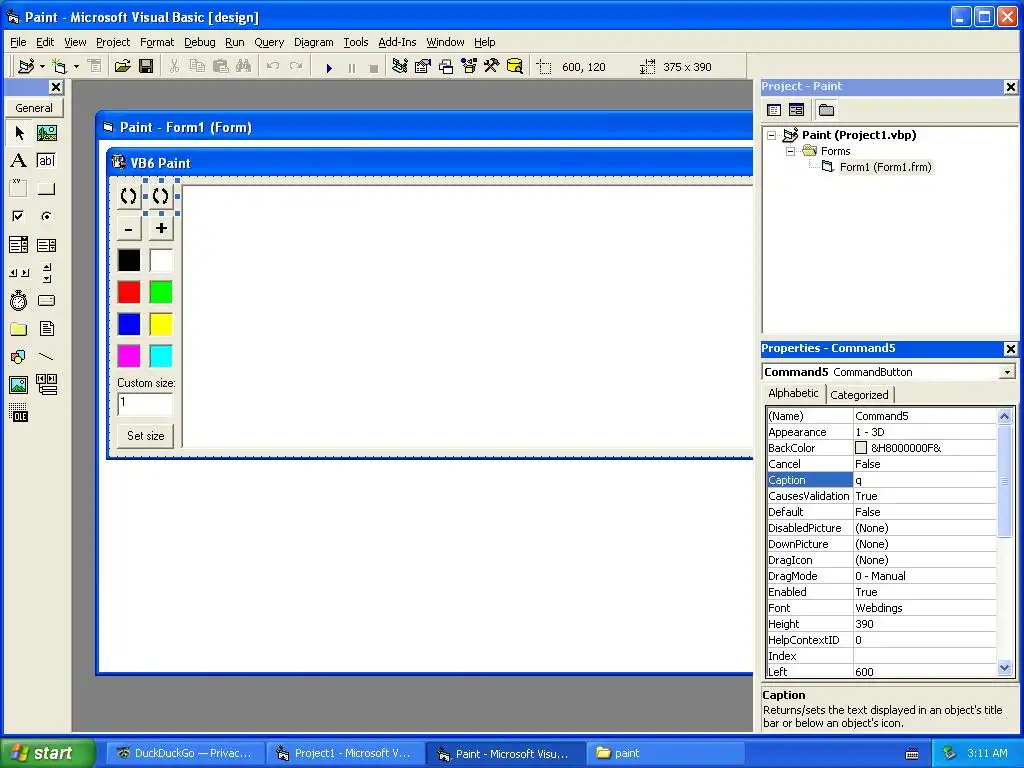Select the Shape control tool
Screen dimensions: 1024x768
click(x=19, y=357)
